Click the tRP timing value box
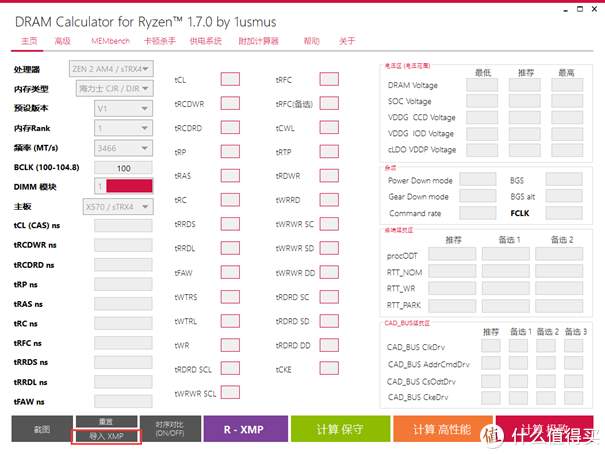The image size is (605, 454). coord(230,152)
